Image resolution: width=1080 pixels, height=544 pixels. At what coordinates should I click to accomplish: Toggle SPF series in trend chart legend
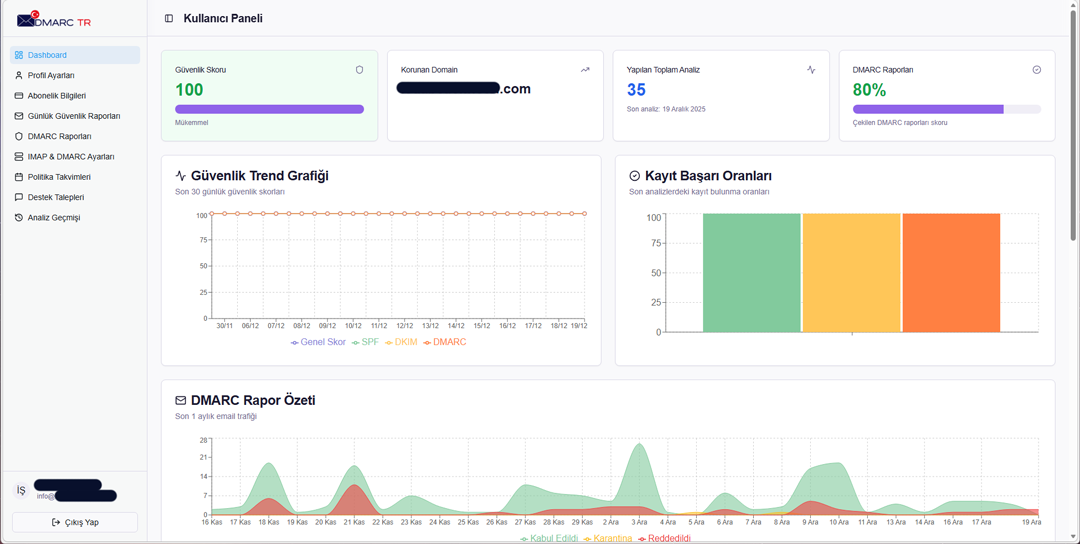coord(365,342)
